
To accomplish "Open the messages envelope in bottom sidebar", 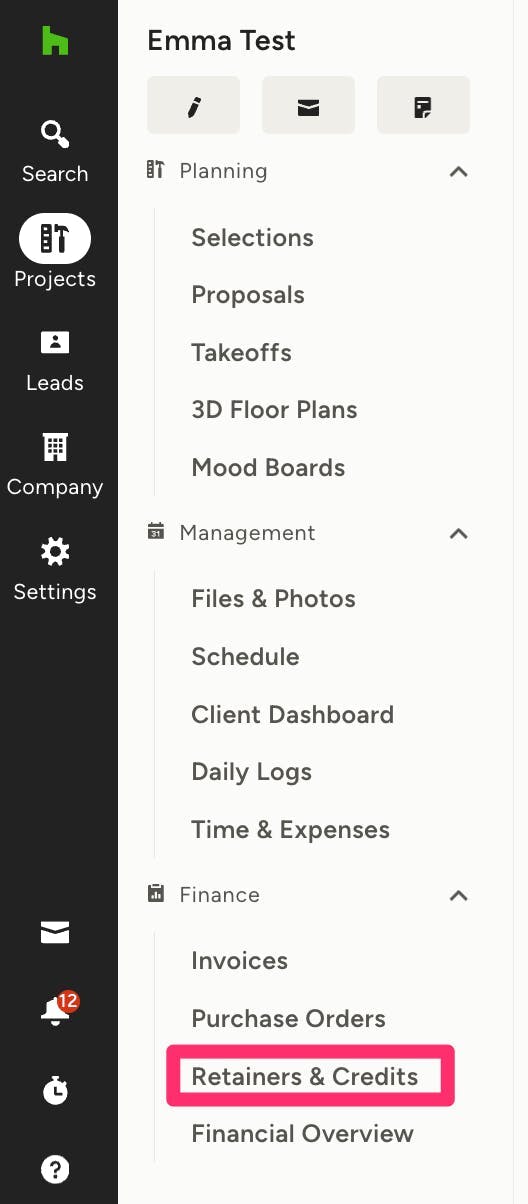I will [55, 933].
